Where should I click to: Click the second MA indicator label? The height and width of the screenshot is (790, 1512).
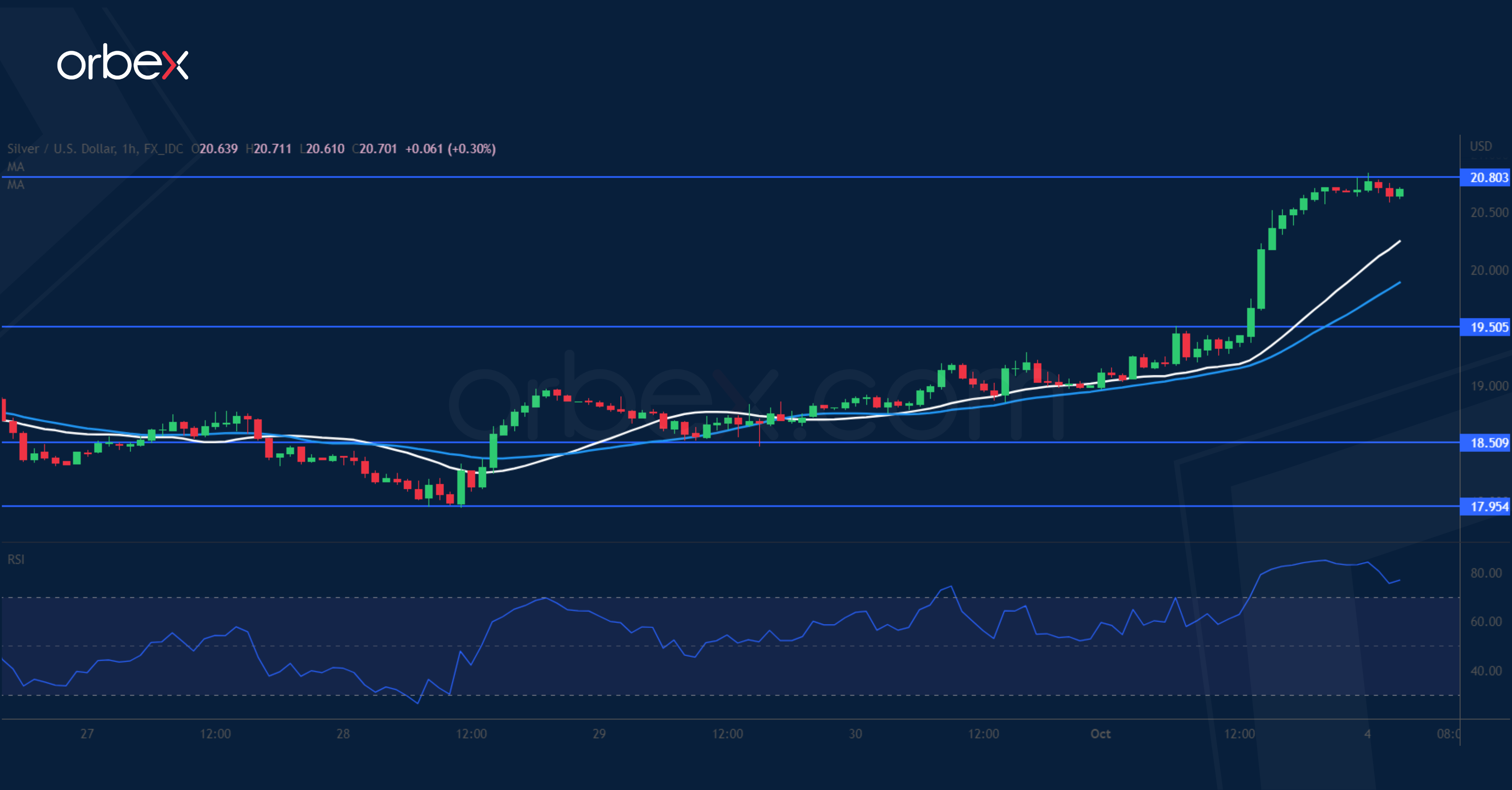pyautogui.click(x=15, y=185)
